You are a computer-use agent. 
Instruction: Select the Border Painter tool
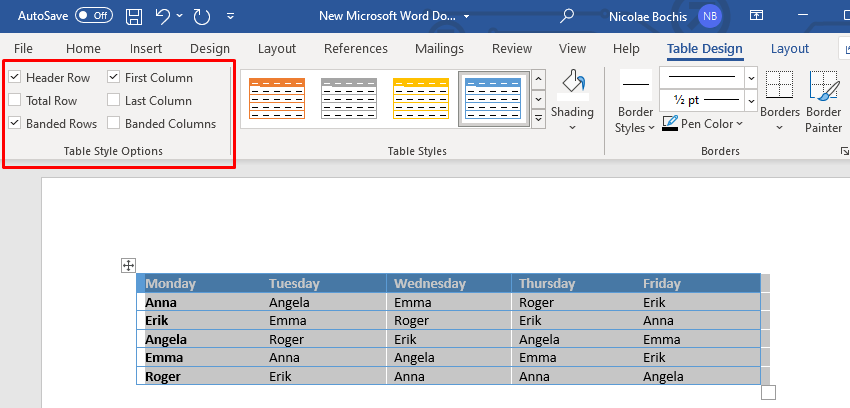click(x=824, y=88)
